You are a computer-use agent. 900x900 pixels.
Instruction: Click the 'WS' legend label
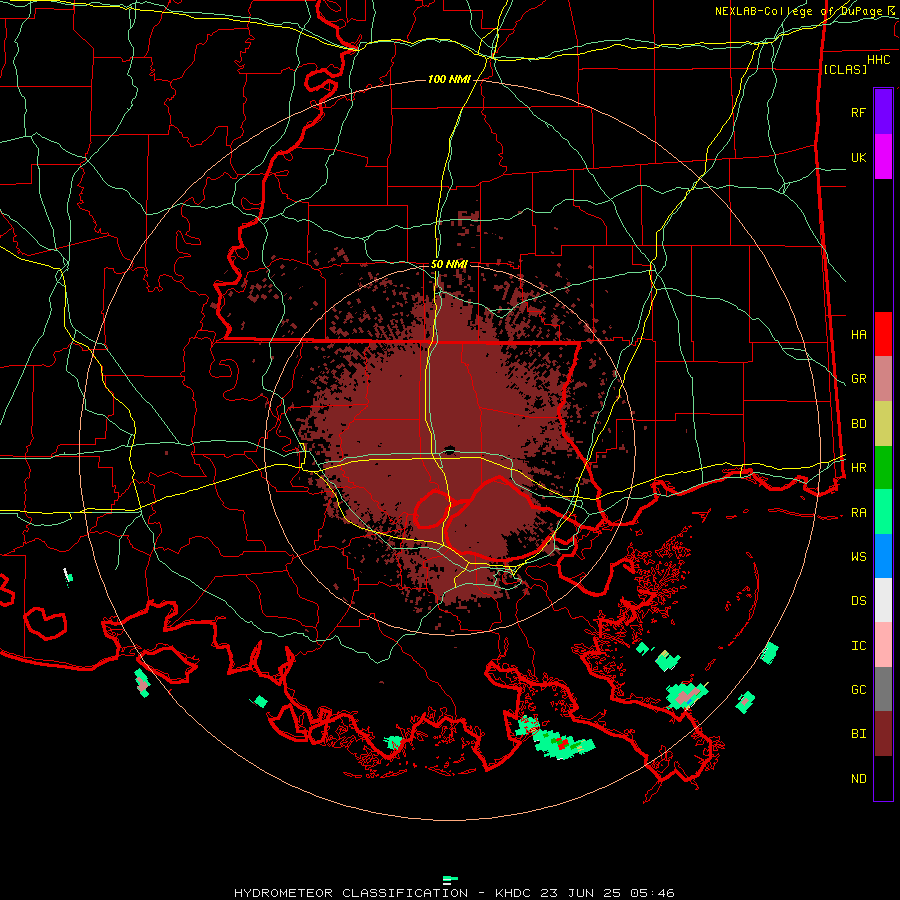[x=858, y=556]
